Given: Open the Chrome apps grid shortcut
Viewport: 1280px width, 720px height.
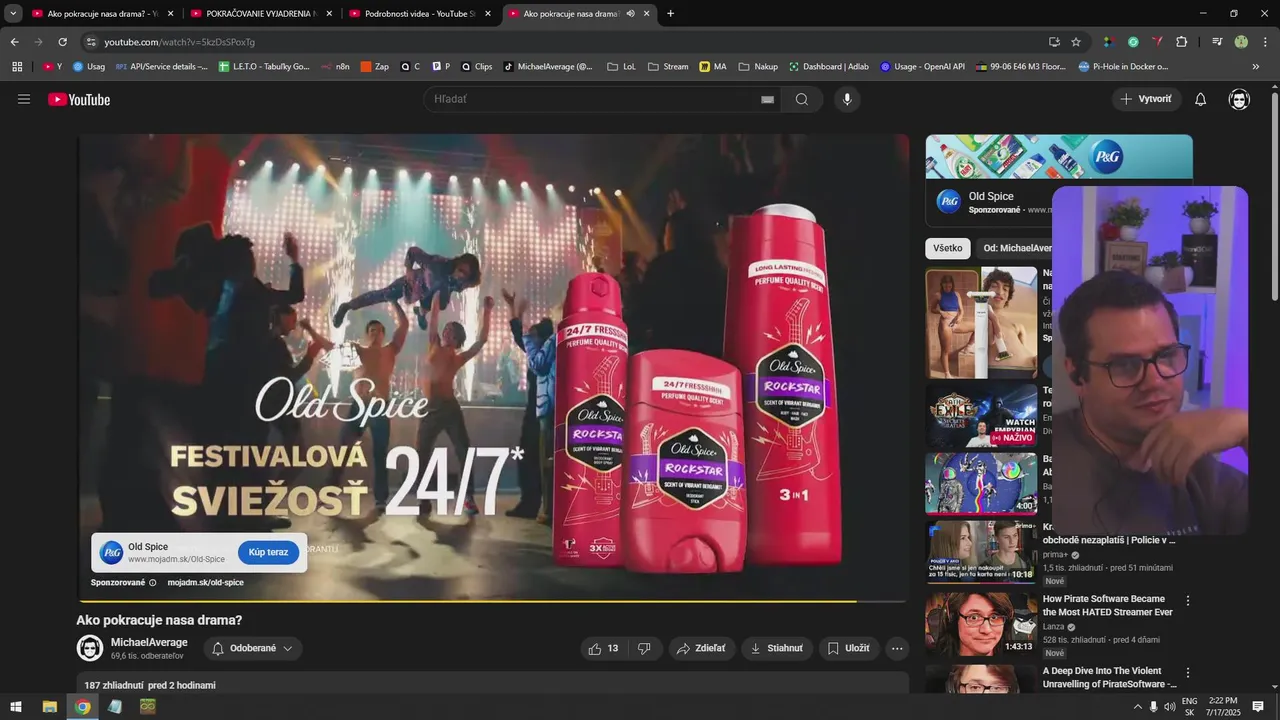Looking at the screenshot, I should click(17, 67).
